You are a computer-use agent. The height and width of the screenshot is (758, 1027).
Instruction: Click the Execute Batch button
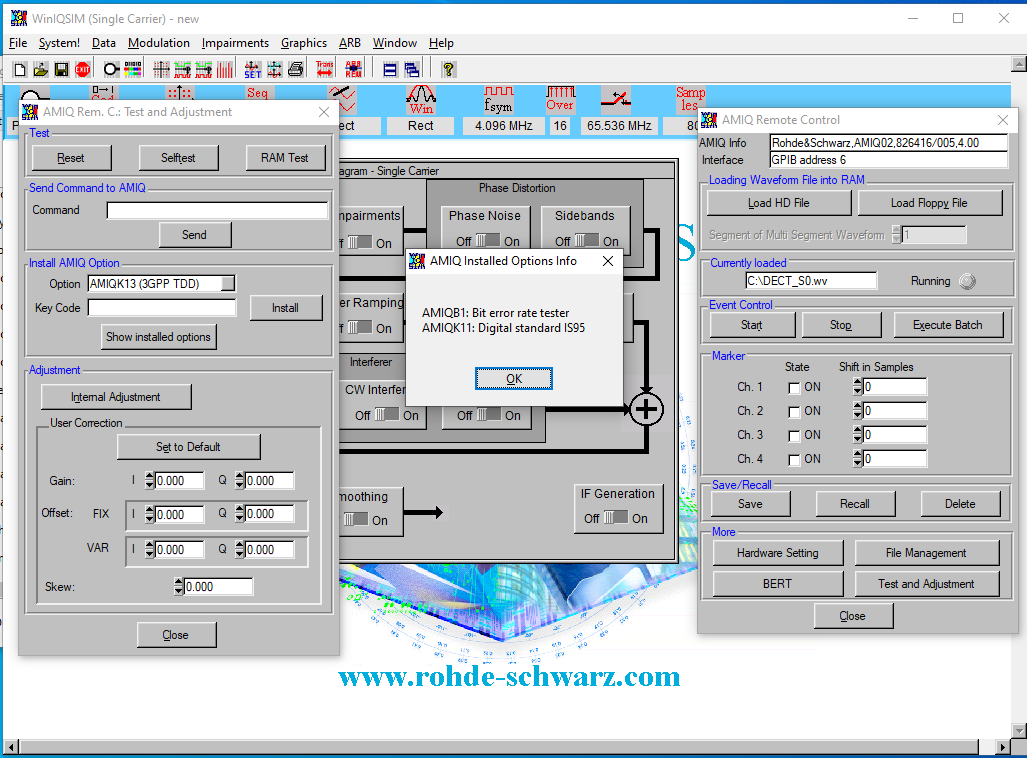(948, 325)
